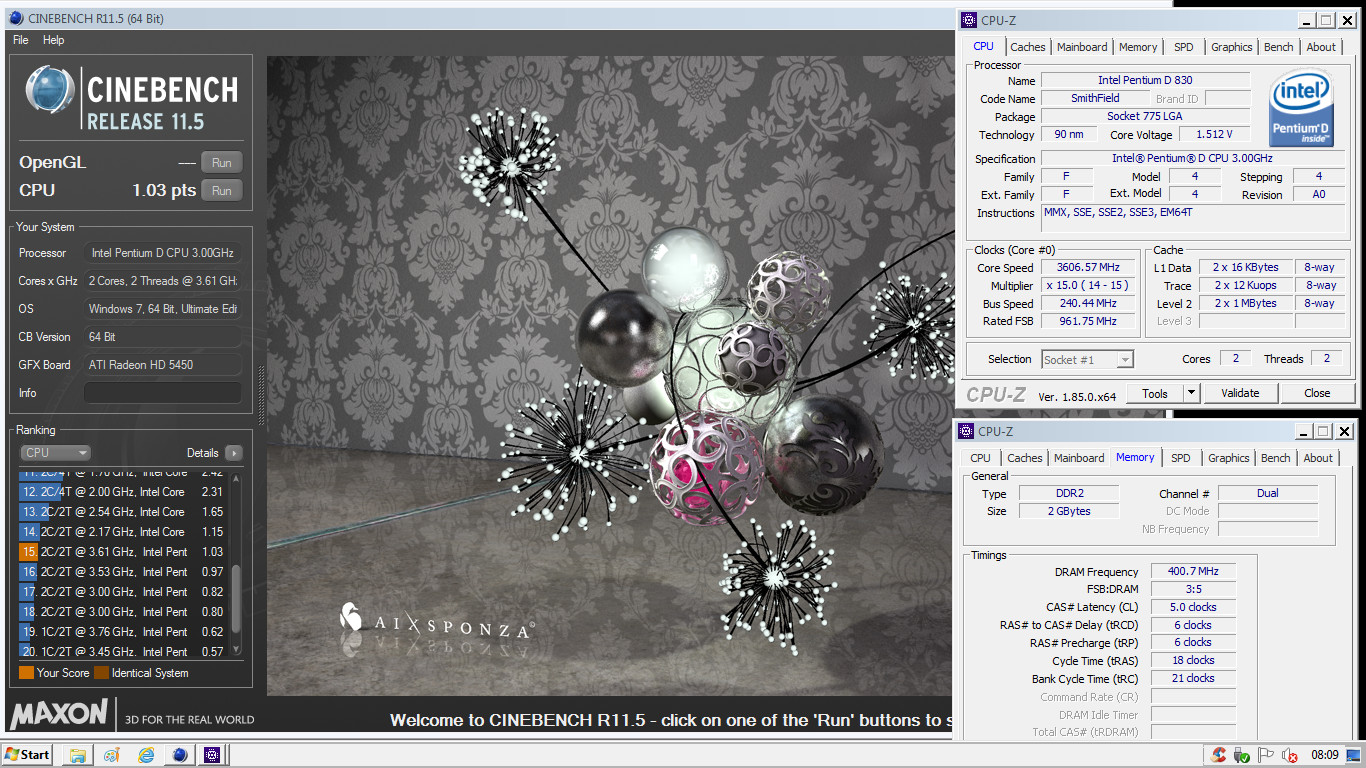
Task: Switch to Caches tab in lower CPU-Z window
Action: [1025, 458]
